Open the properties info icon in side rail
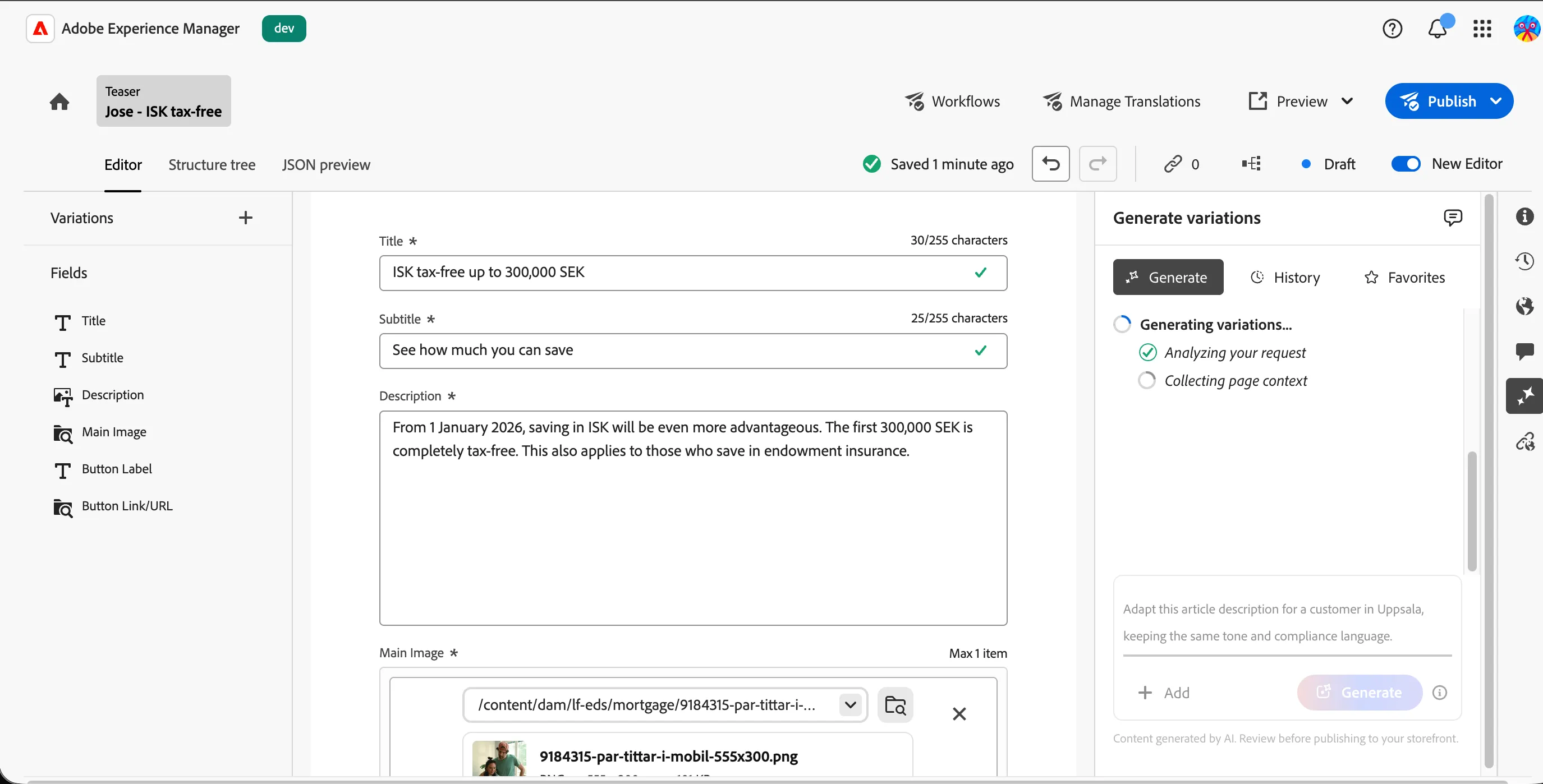This screenshot has height=784, width=1543. 1524,216
